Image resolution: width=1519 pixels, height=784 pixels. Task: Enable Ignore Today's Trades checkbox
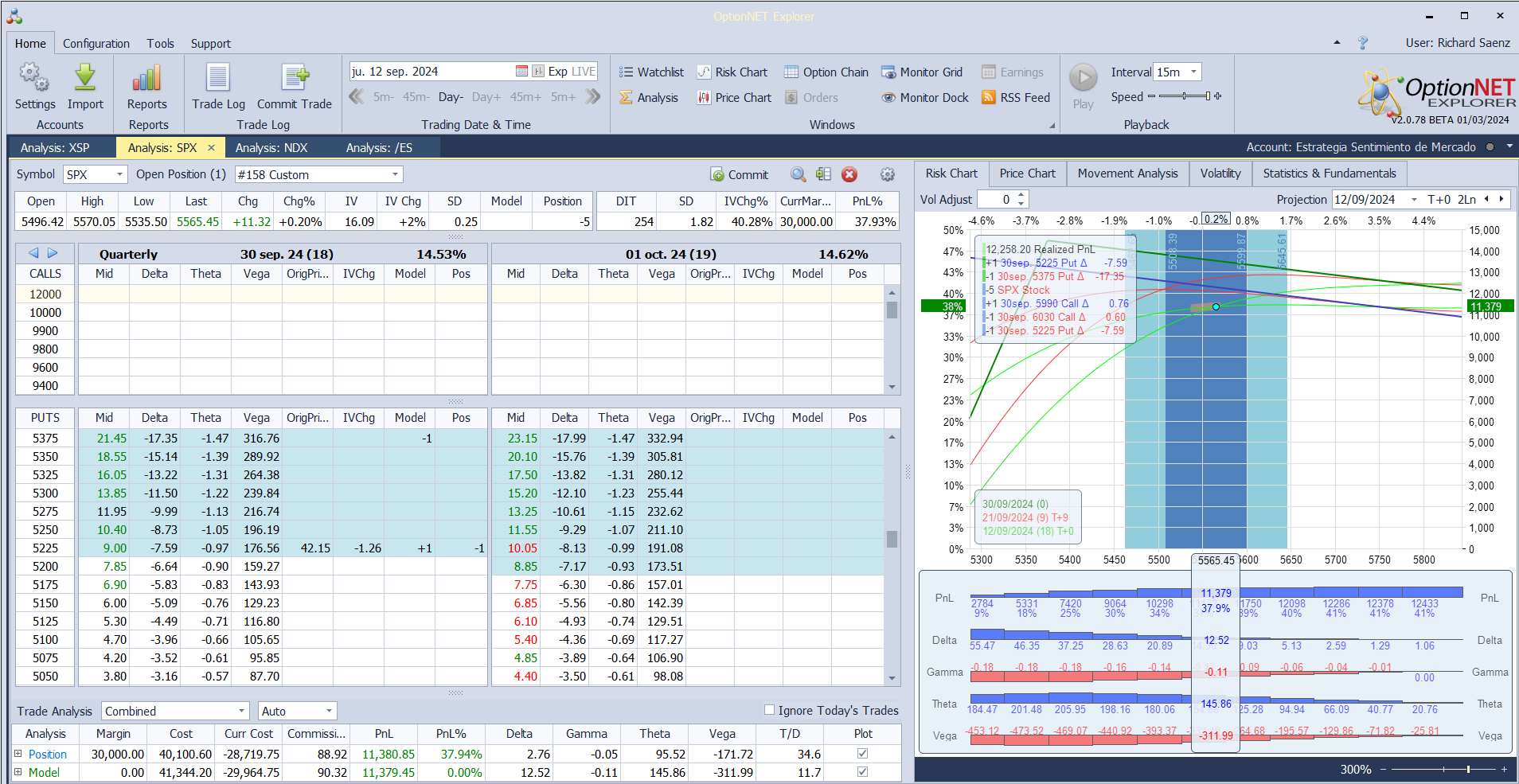point(769,710)
